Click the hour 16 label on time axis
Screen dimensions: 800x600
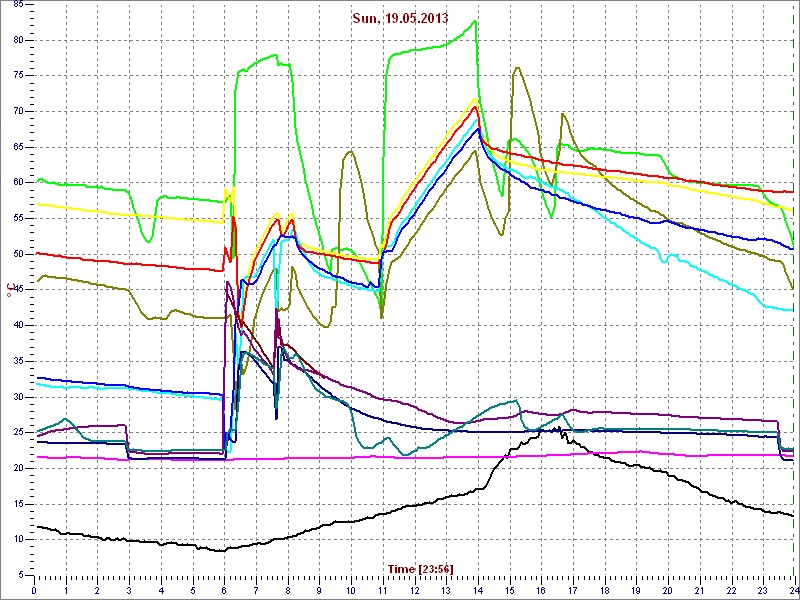(x=541, y=590)
